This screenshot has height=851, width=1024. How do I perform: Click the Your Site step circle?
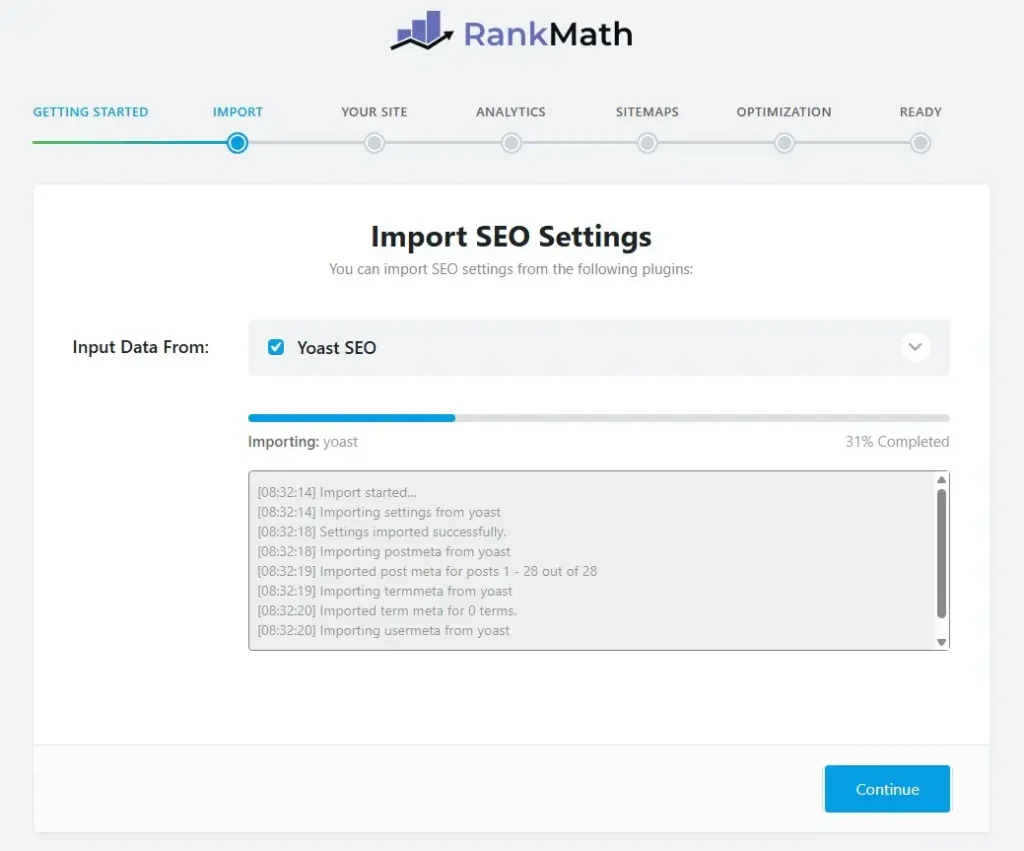pos(374,143)
